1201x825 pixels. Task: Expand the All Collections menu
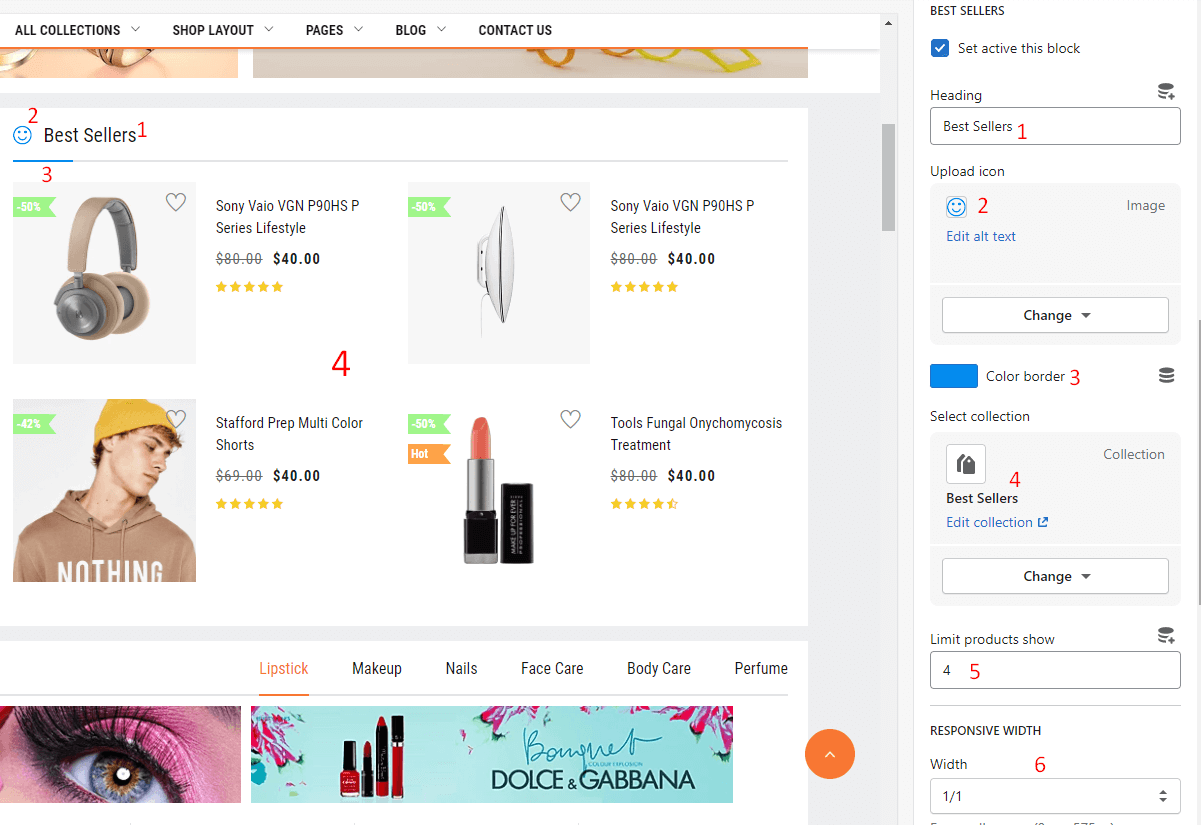tap(77, 30)
